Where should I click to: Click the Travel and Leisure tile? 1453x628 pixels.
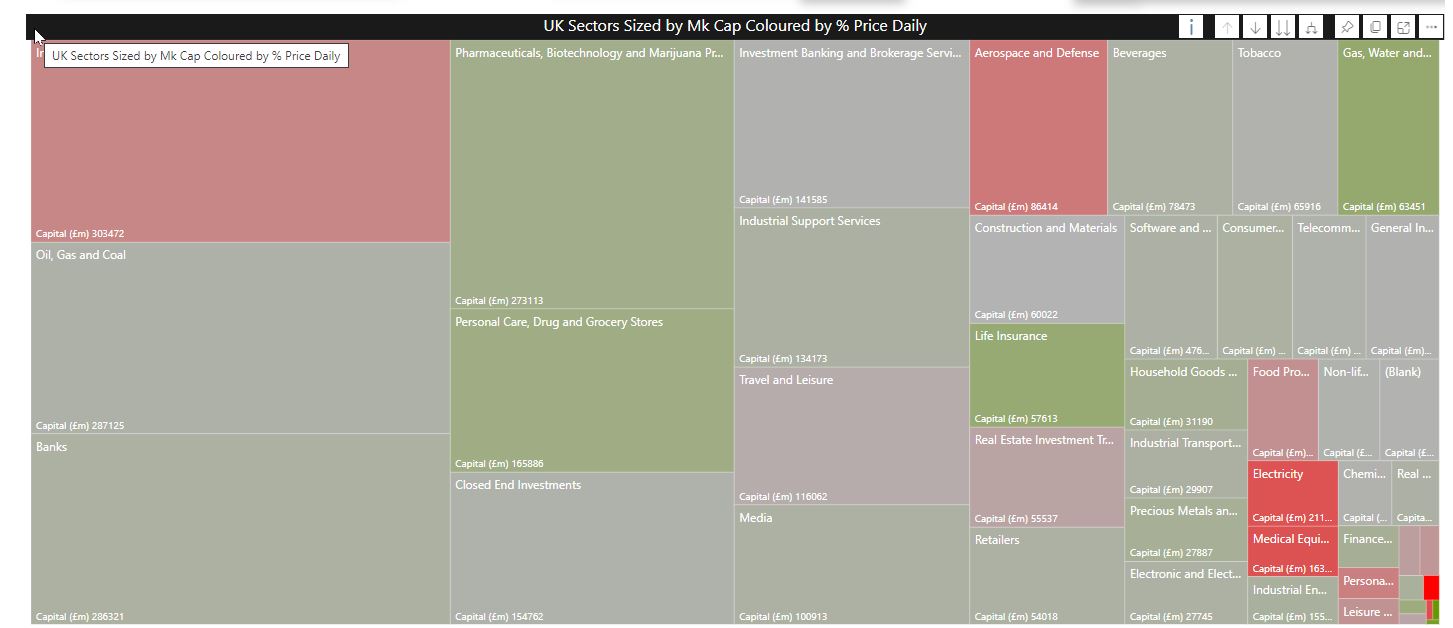[x=851, y=437]
